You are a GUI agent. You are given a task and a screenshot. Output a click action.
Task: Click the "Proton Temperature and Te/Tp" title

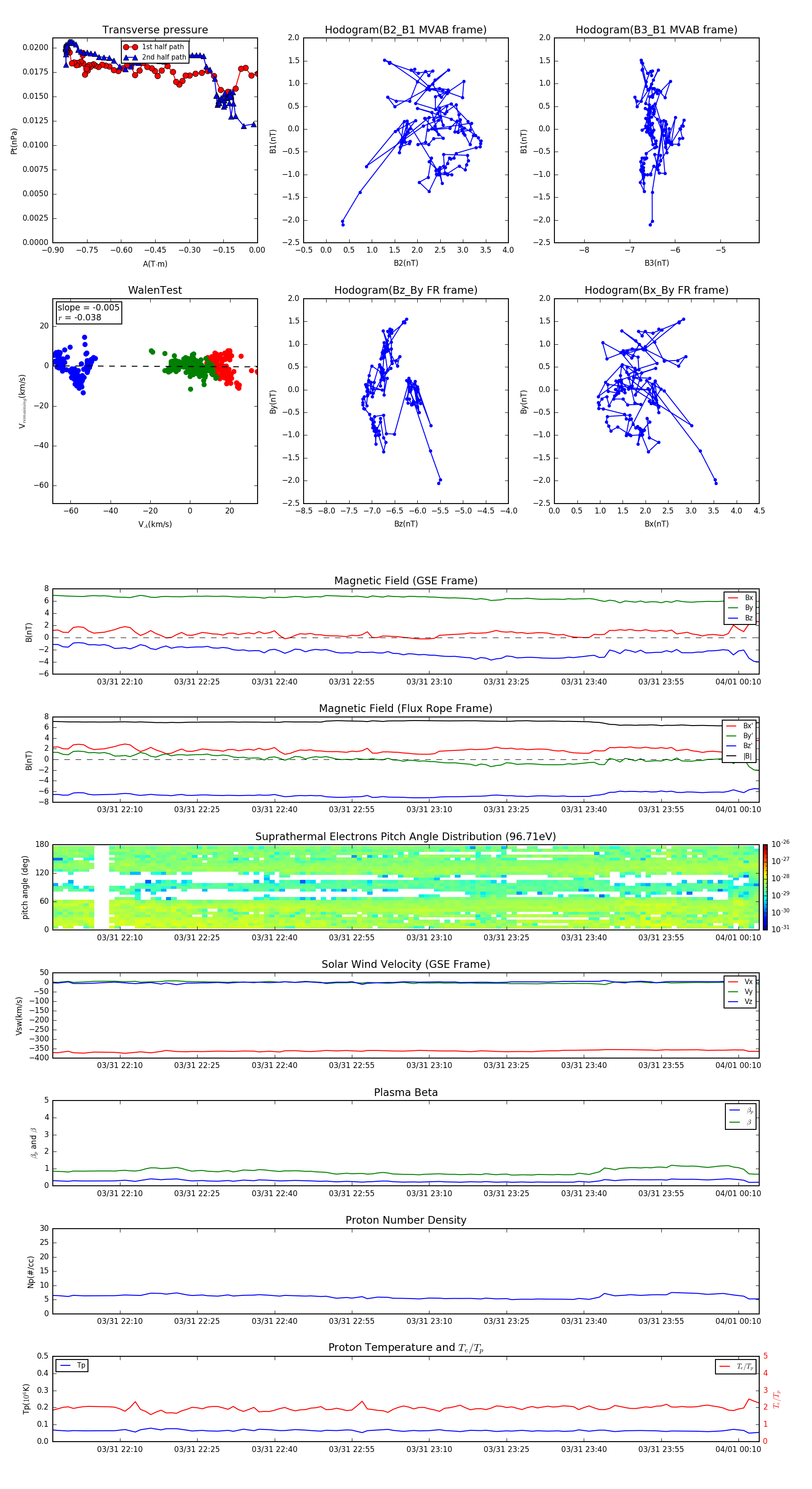coord(406,1348)
